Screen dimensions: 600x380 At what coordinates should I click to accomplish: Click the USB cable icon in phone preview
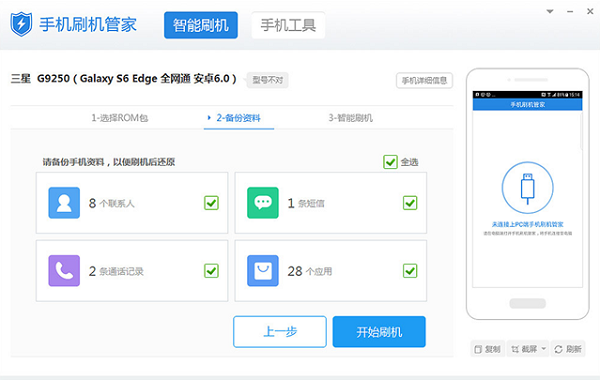527,188
